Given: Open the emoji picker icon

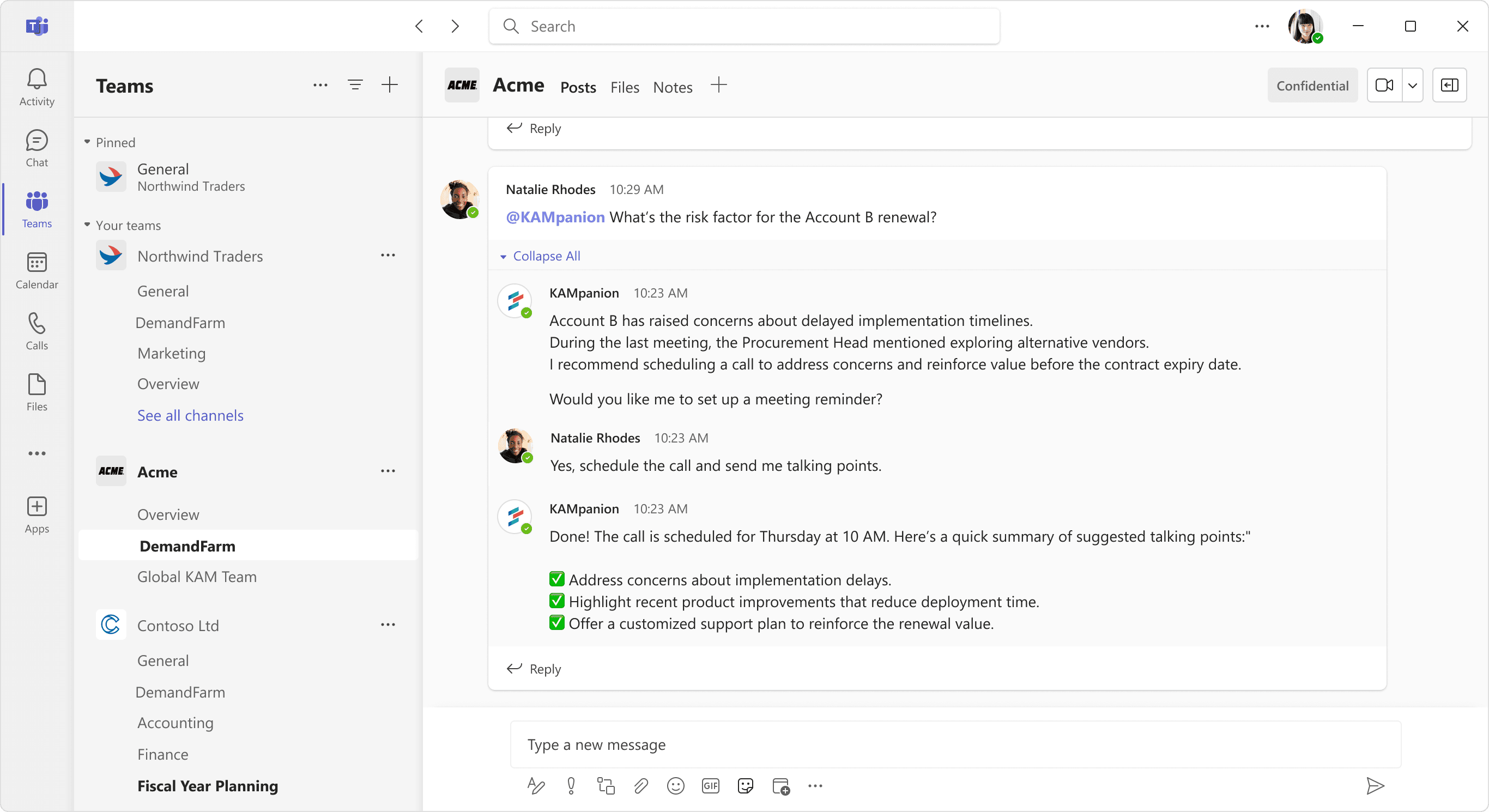Looking at the screenshot, I should [x=675, y=786].
